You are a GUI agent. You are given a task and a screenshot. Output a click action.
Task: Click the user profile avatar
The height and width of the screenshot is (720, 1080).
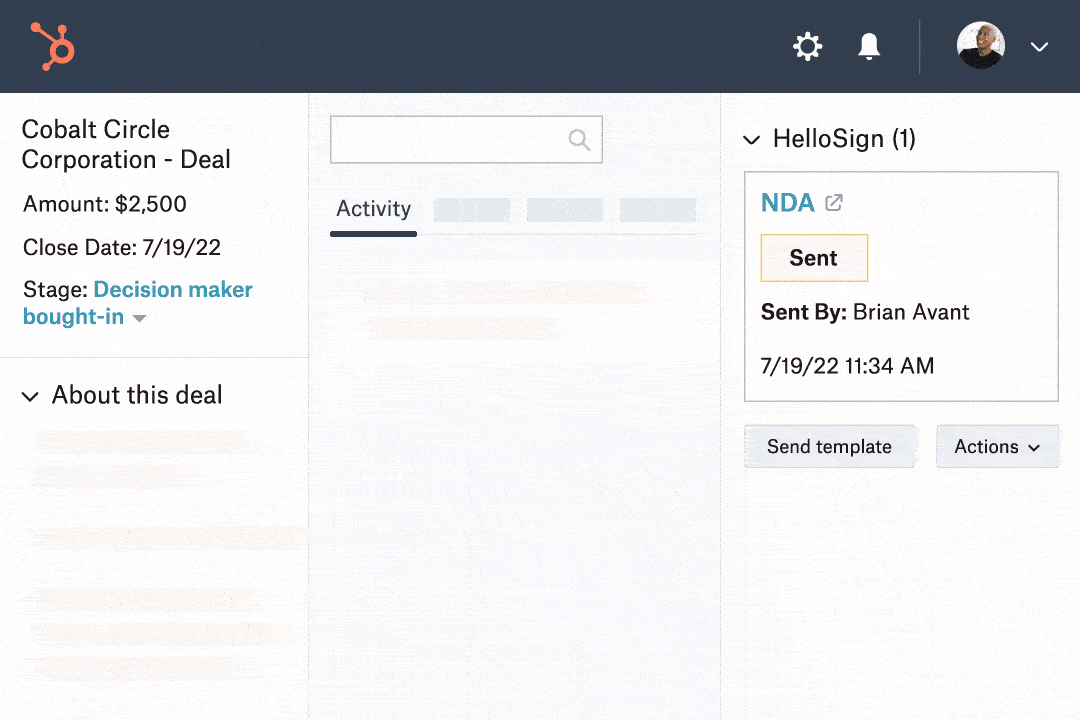coord(980,45)
